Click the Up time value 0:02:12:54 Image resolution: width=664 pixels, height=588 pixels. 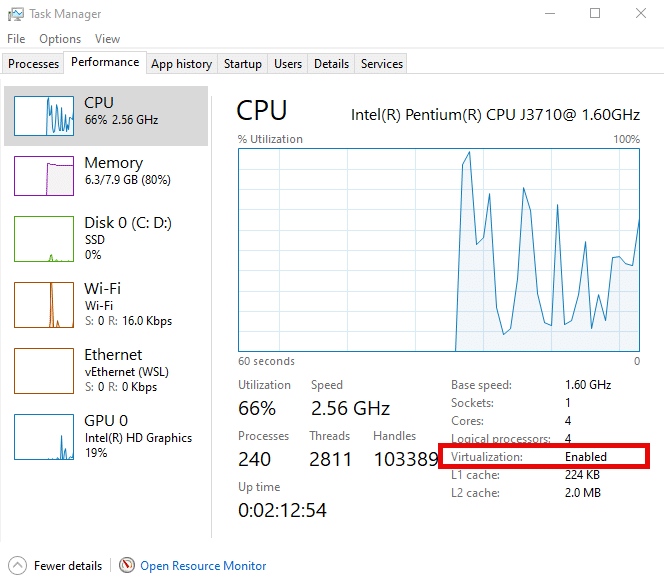pos(282,510)
